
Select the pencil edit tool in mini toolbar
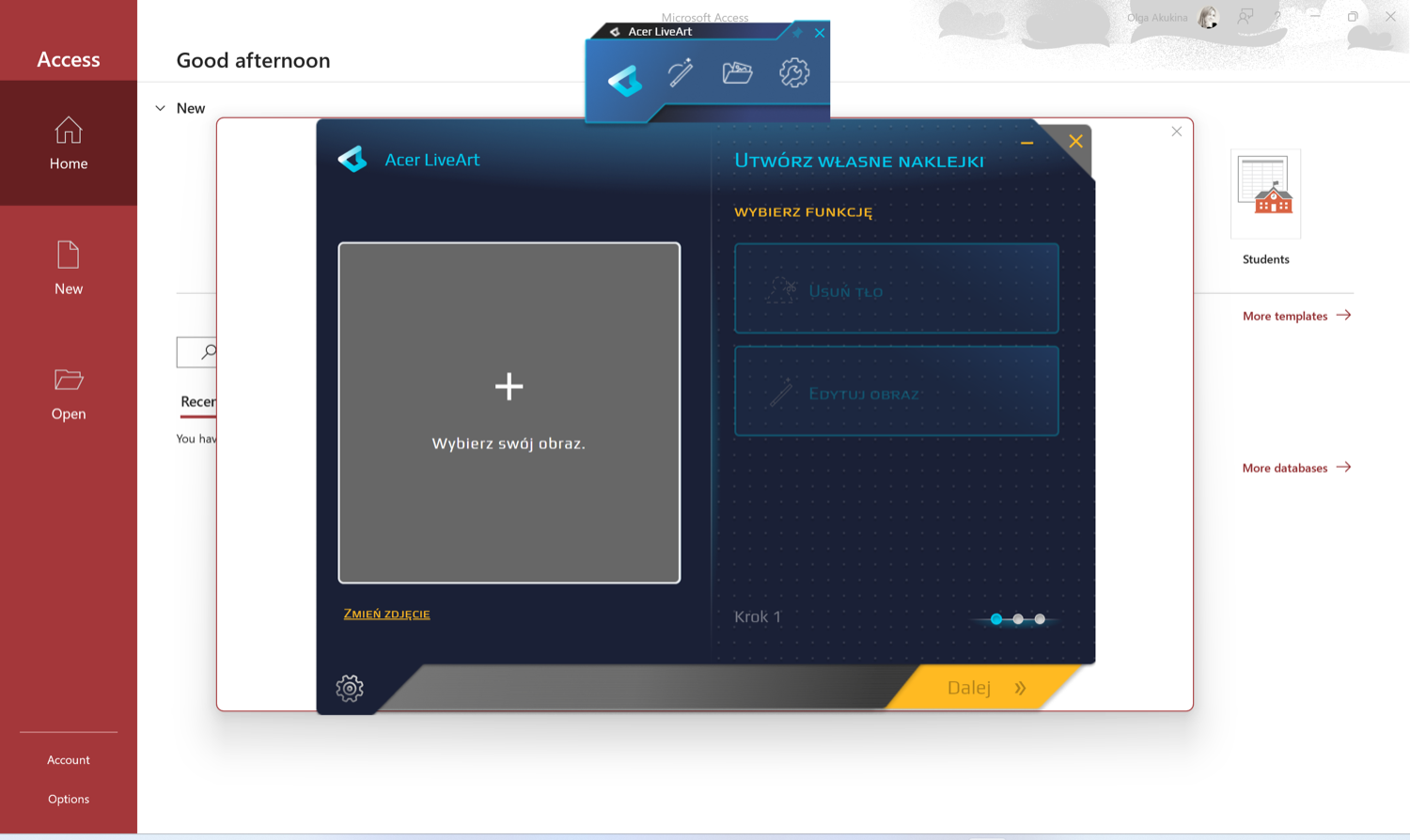tap(681, 72)
